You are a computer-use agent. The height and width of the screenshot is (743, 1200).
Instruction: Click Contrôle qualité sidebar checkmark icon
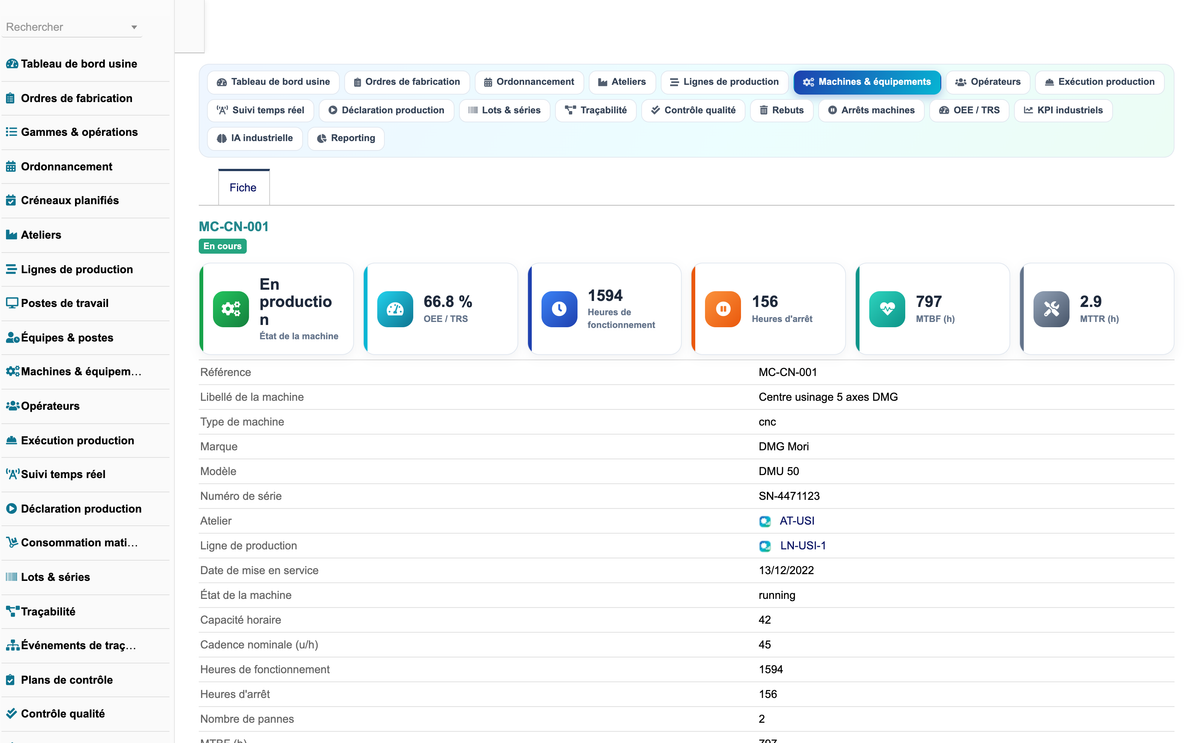[x=12, y=714]
